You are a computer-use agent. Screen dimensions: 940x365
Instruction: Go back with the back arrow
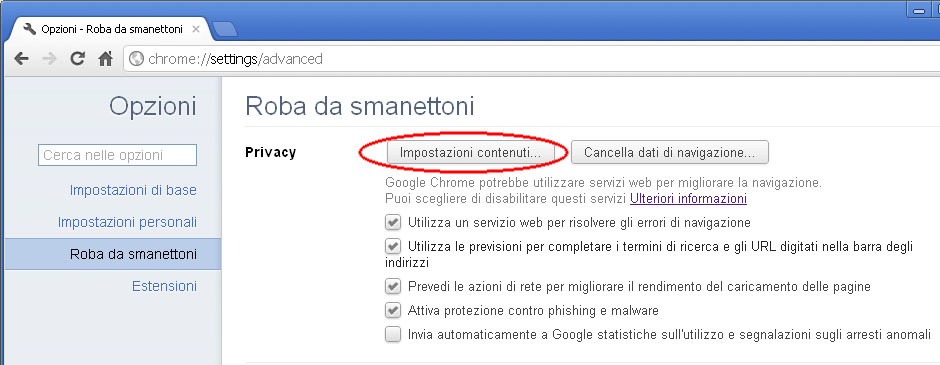point(22,59)
